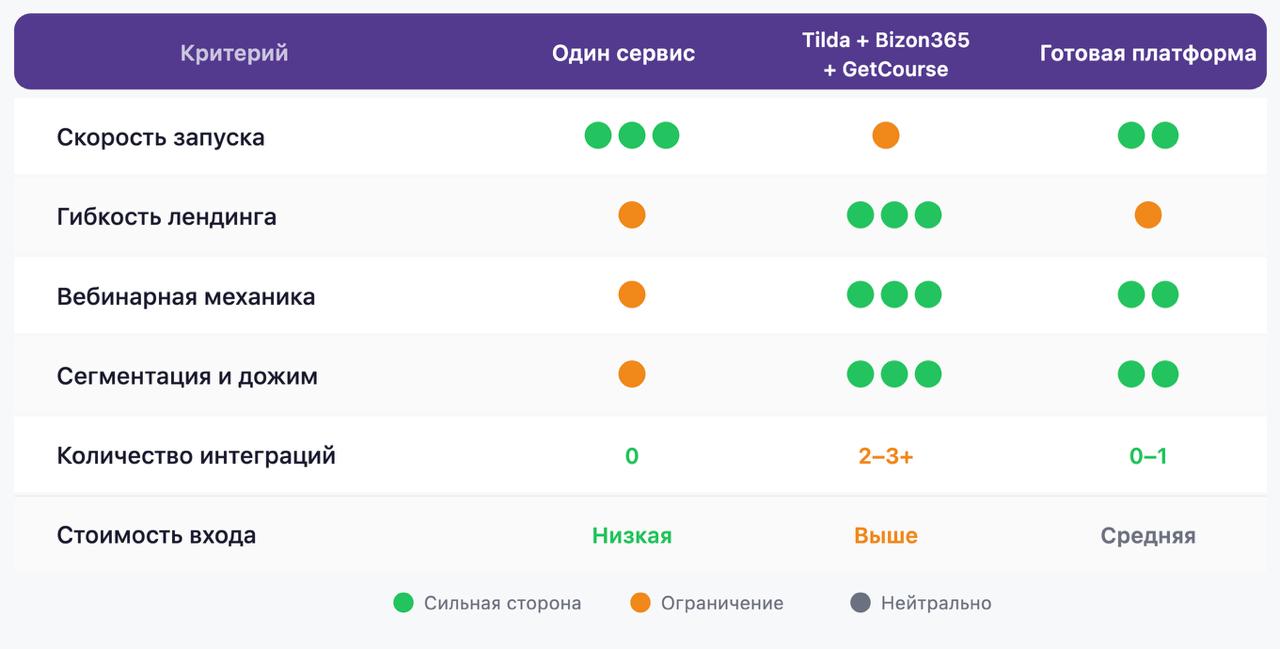Click the Низкая cost value
The image size is (1280, 649).
632,535
